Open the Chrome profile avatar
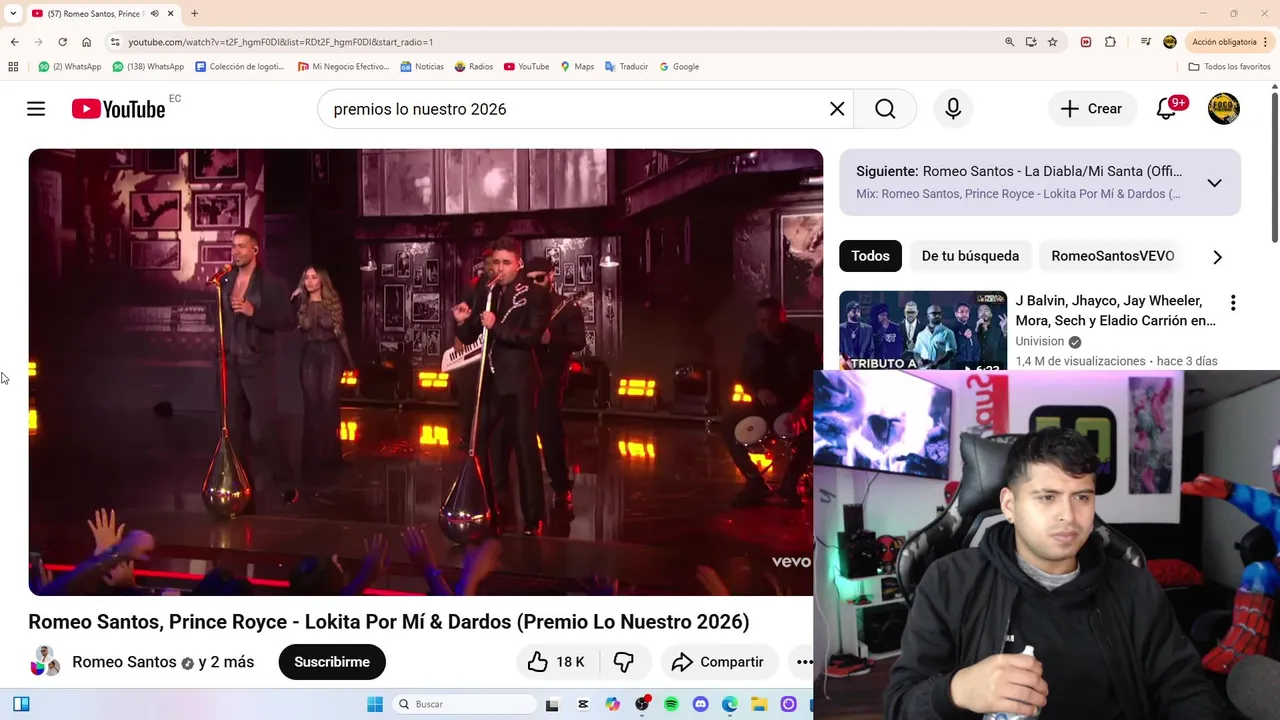 coord(1170,42)
